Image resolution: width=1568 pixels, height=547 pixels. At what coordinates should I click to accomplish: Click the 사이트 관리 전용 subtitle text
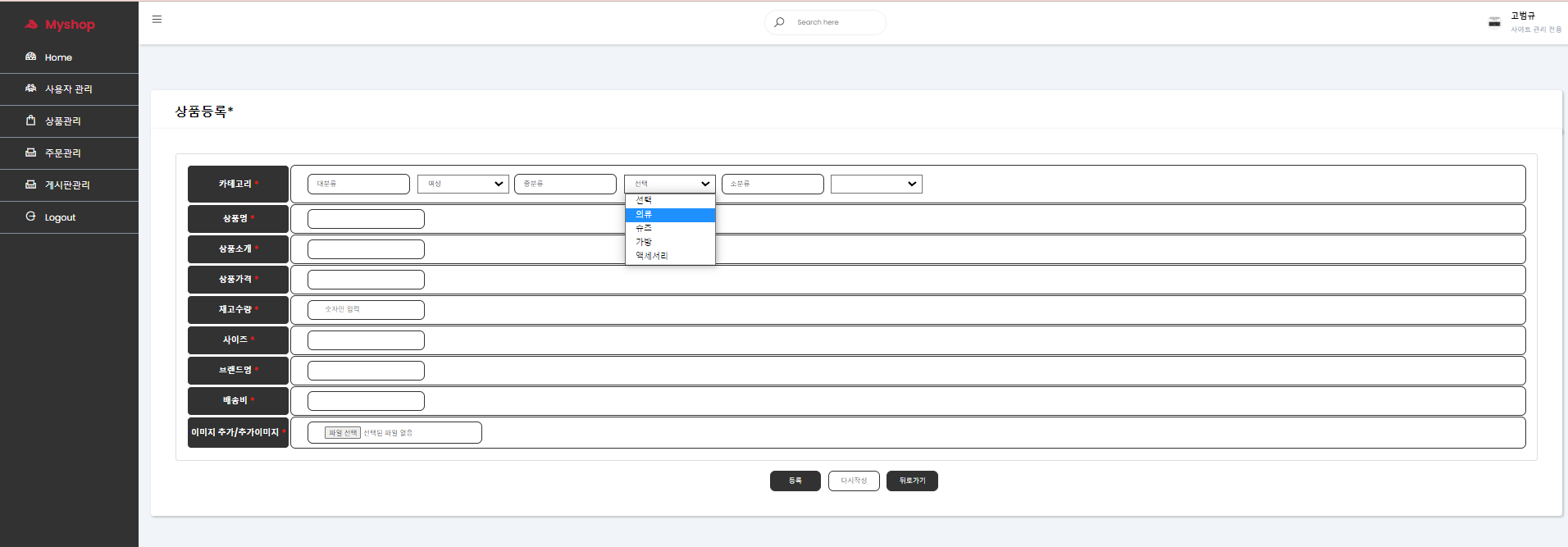1536,30
